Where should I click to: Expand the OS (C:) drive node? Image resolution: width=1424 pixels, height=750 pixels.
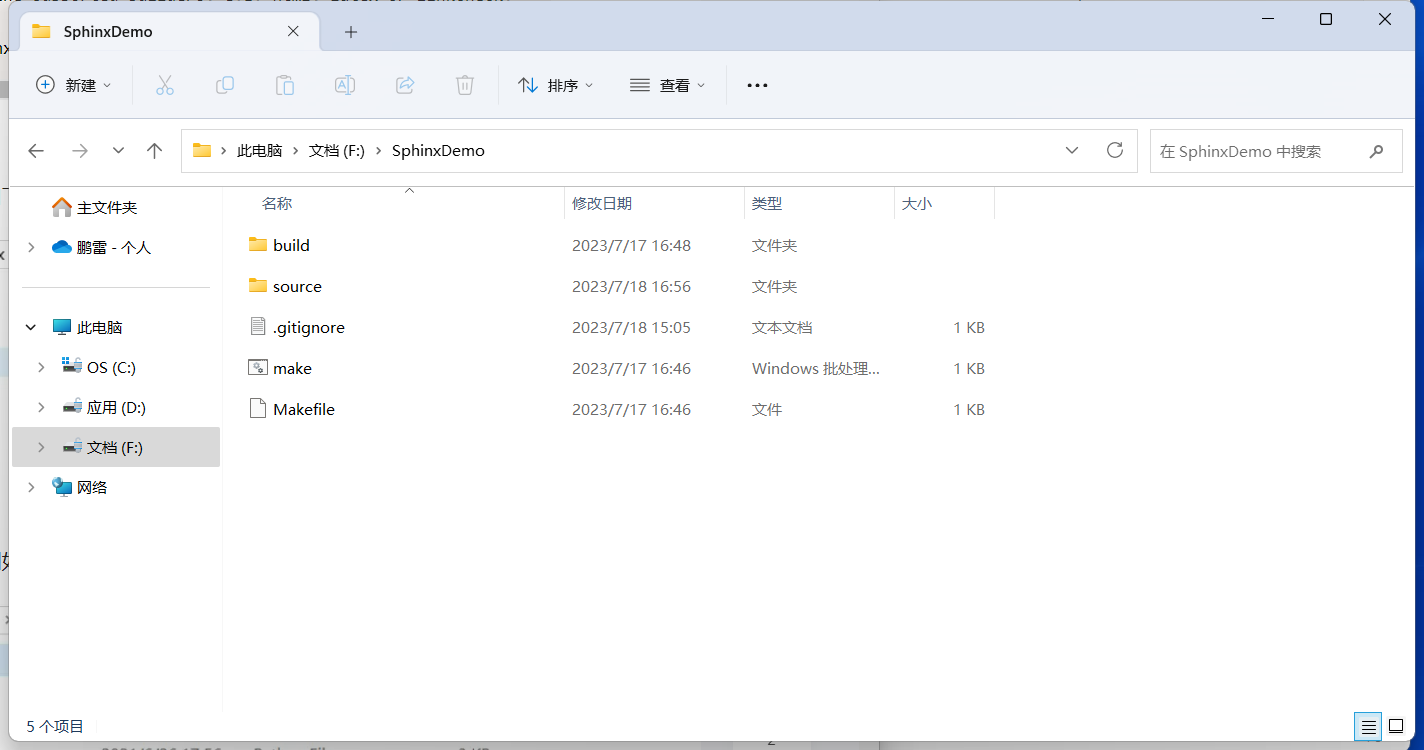point(41,367)
